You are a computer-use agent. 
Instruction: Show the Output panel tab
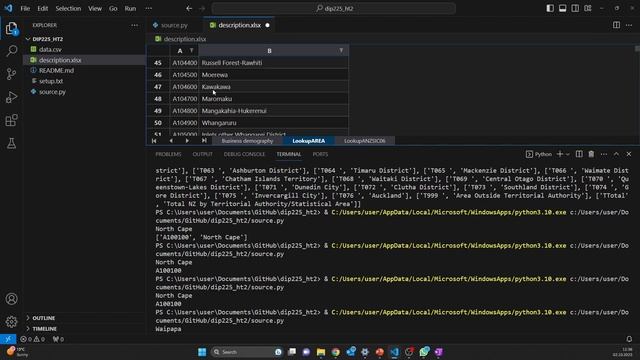coord(202,154)
